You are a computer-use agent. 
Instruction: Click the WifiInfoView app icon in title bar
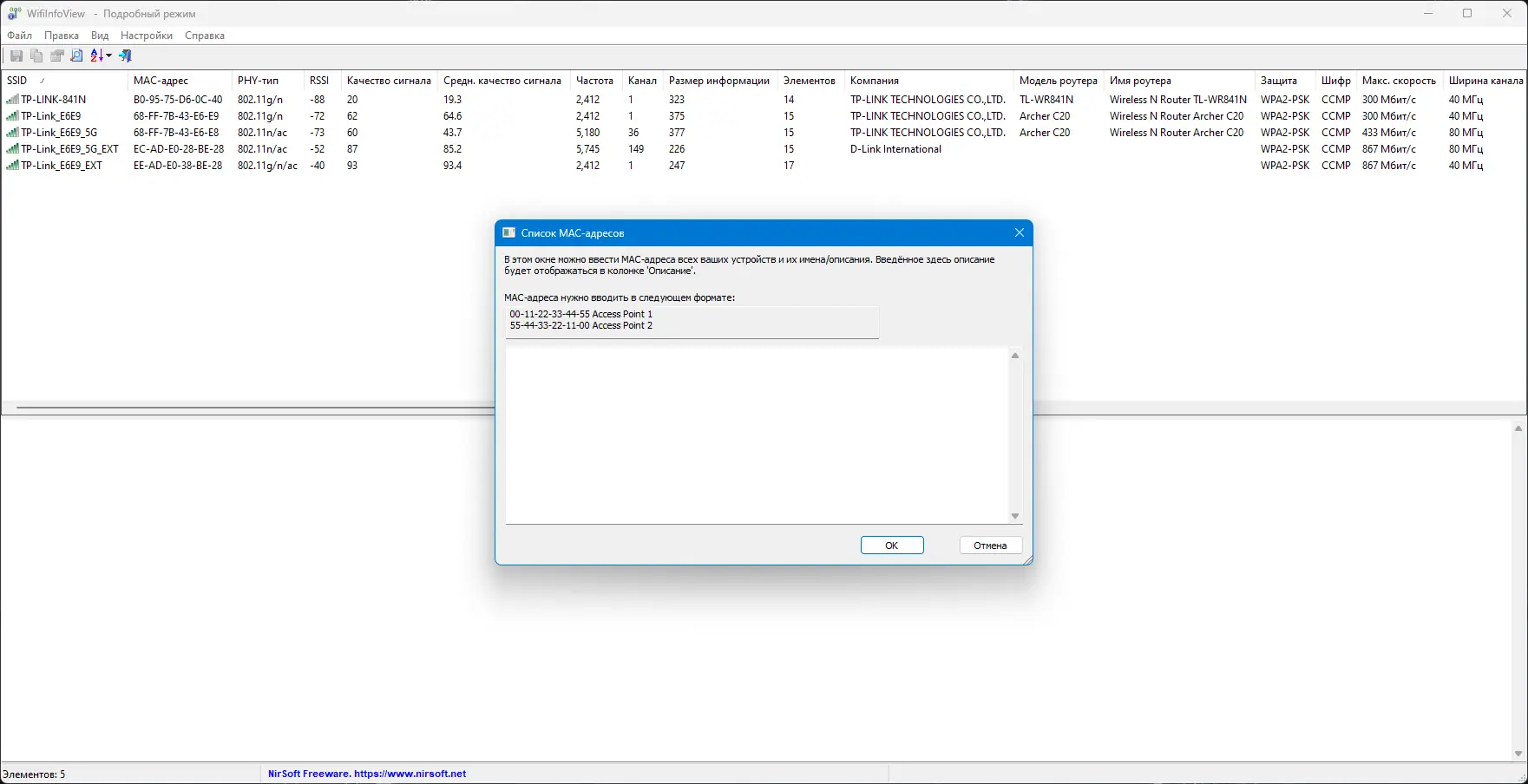[x=14, y=13]
